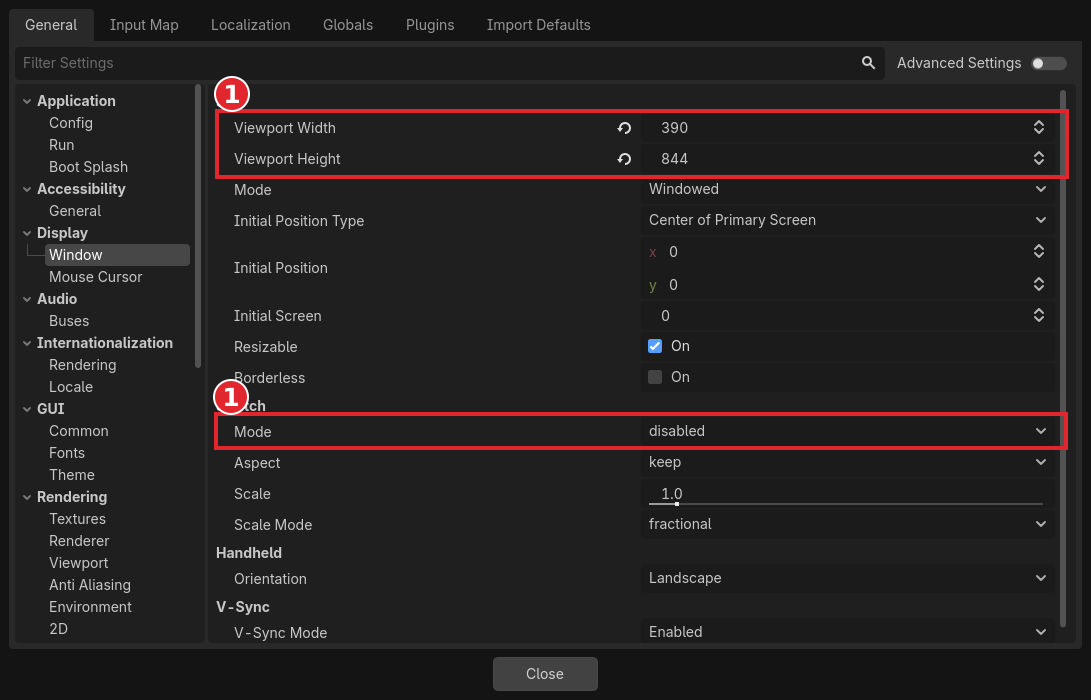This screenshot has width=1091, height=700.
Task: Click the search magnifier icon
Action: click(868, 63)
